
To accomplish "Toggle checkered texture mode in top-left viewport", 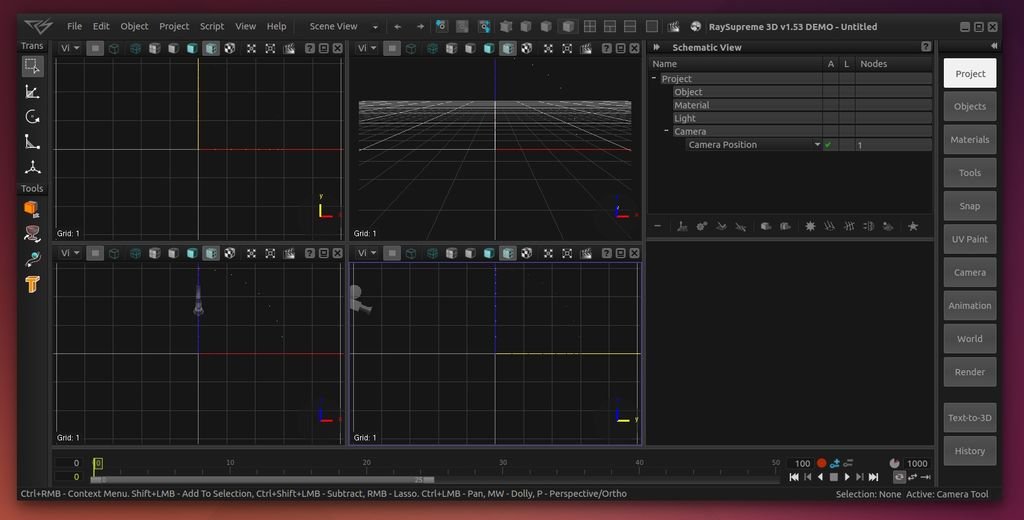I will tap(229, 48).
